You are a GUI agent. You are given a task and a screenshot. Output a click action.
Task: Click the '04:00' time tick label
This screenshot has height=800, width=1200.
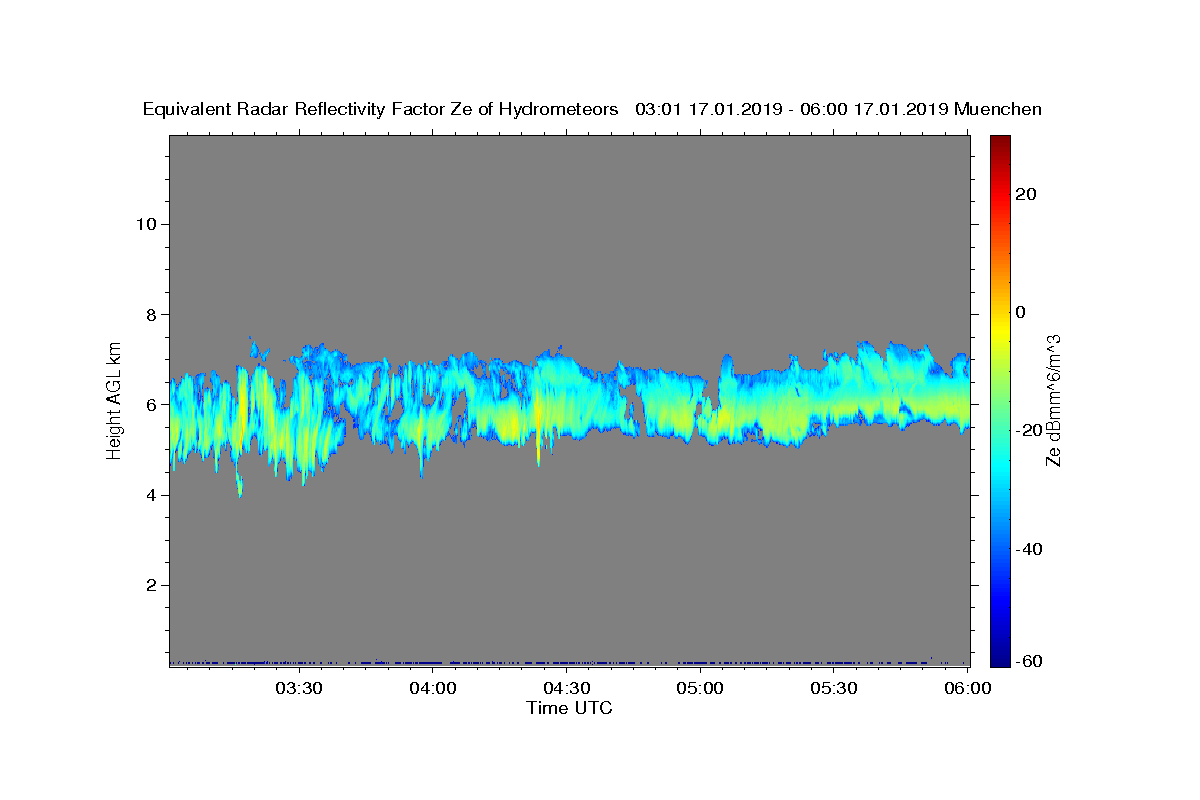(433, 689)
